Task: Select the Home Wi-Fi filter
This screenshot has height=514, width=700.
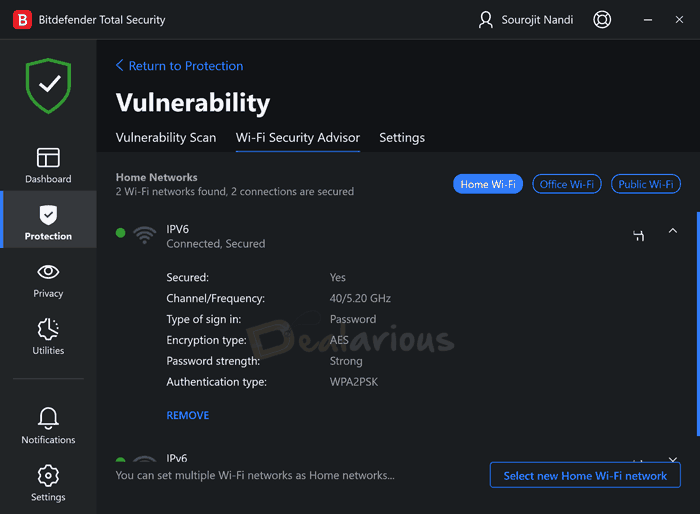Action: tap(488, 184)
